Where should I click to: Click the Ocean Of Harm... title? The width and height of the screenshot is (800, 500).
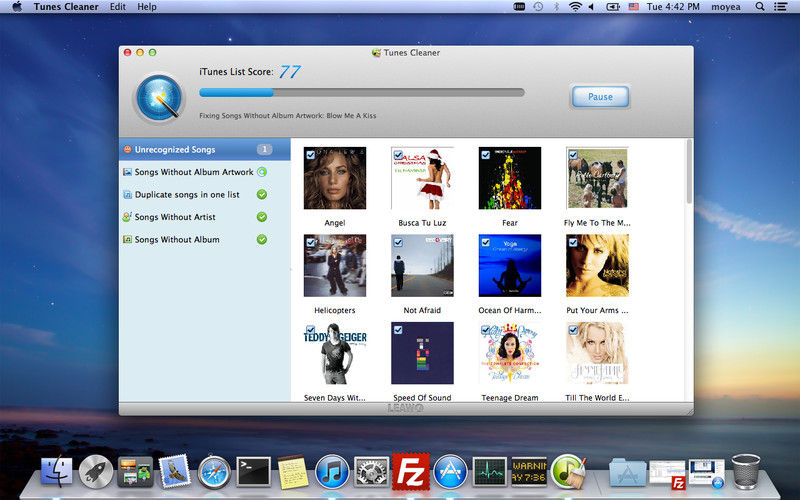point(510,310)
